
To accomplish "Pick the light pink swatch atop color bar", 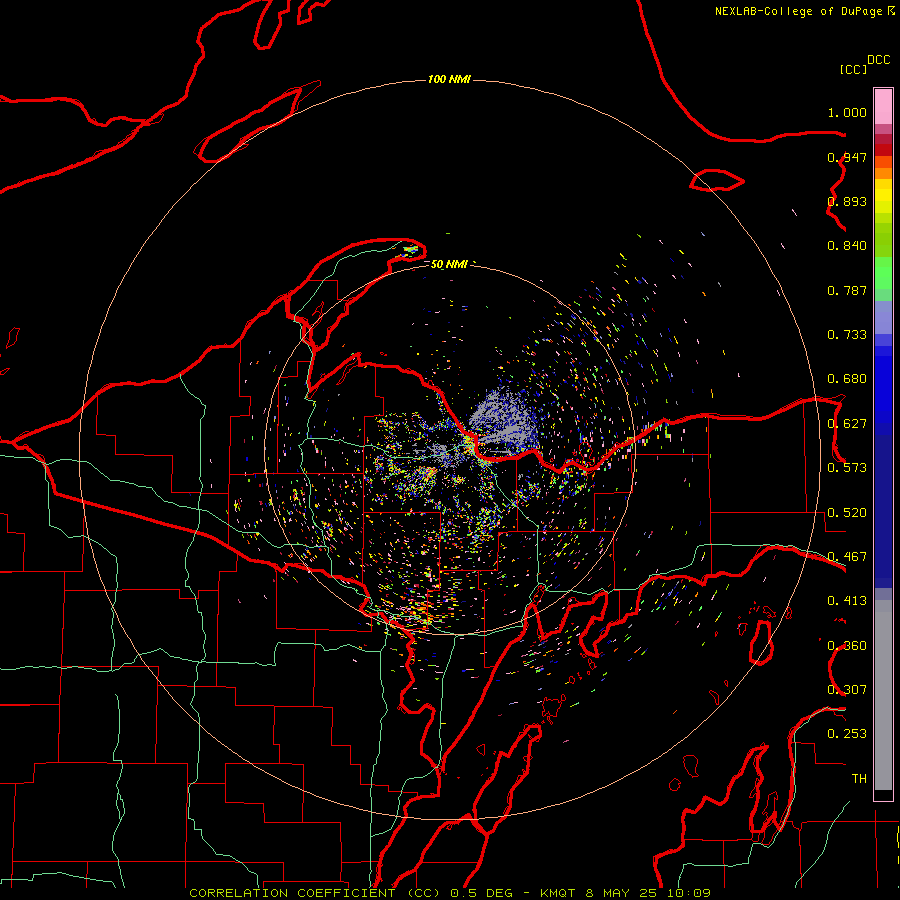I will click(x=883, y=107).
